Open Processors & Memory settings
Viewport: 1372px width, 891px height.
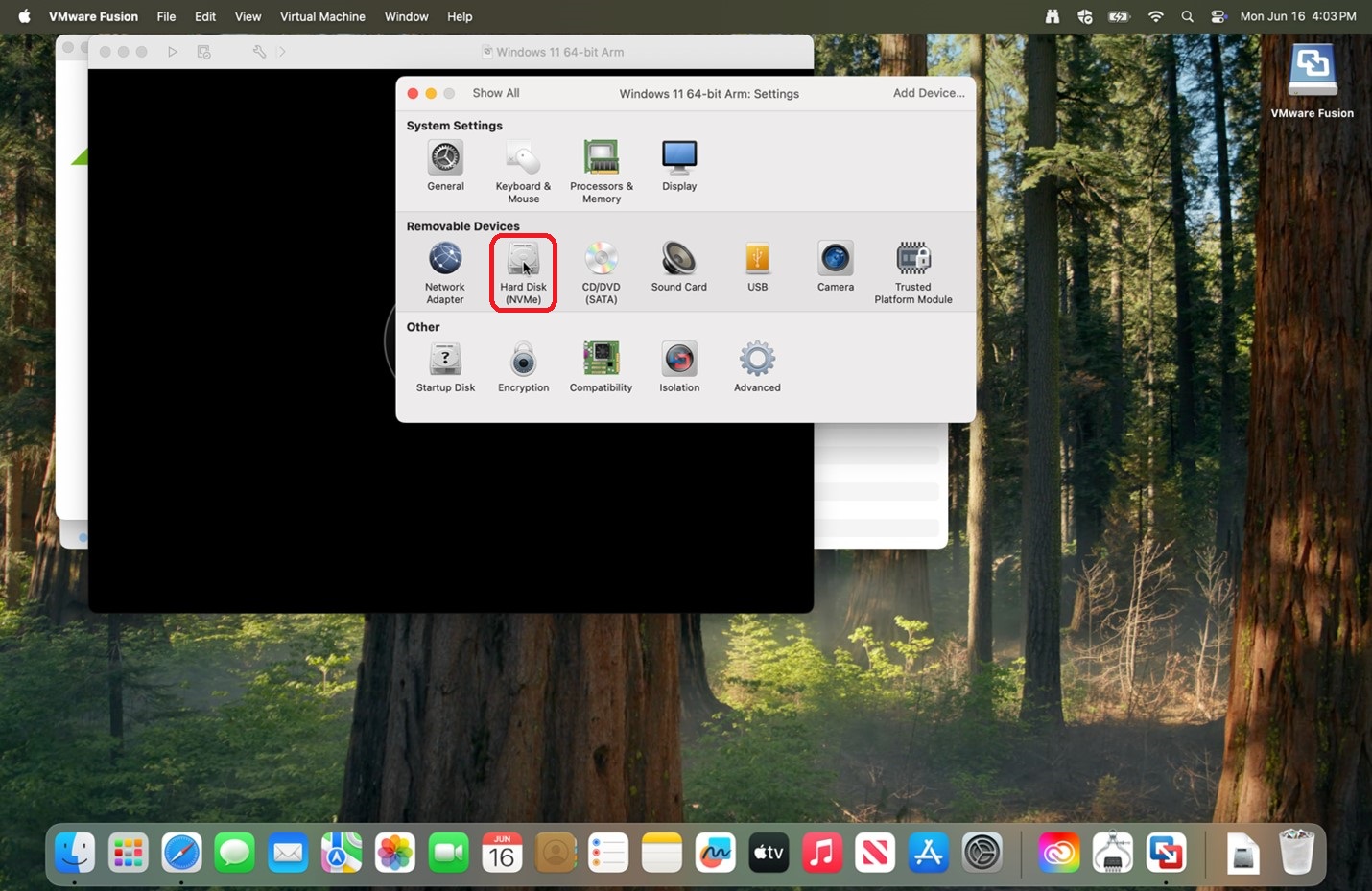click(602, 172)
